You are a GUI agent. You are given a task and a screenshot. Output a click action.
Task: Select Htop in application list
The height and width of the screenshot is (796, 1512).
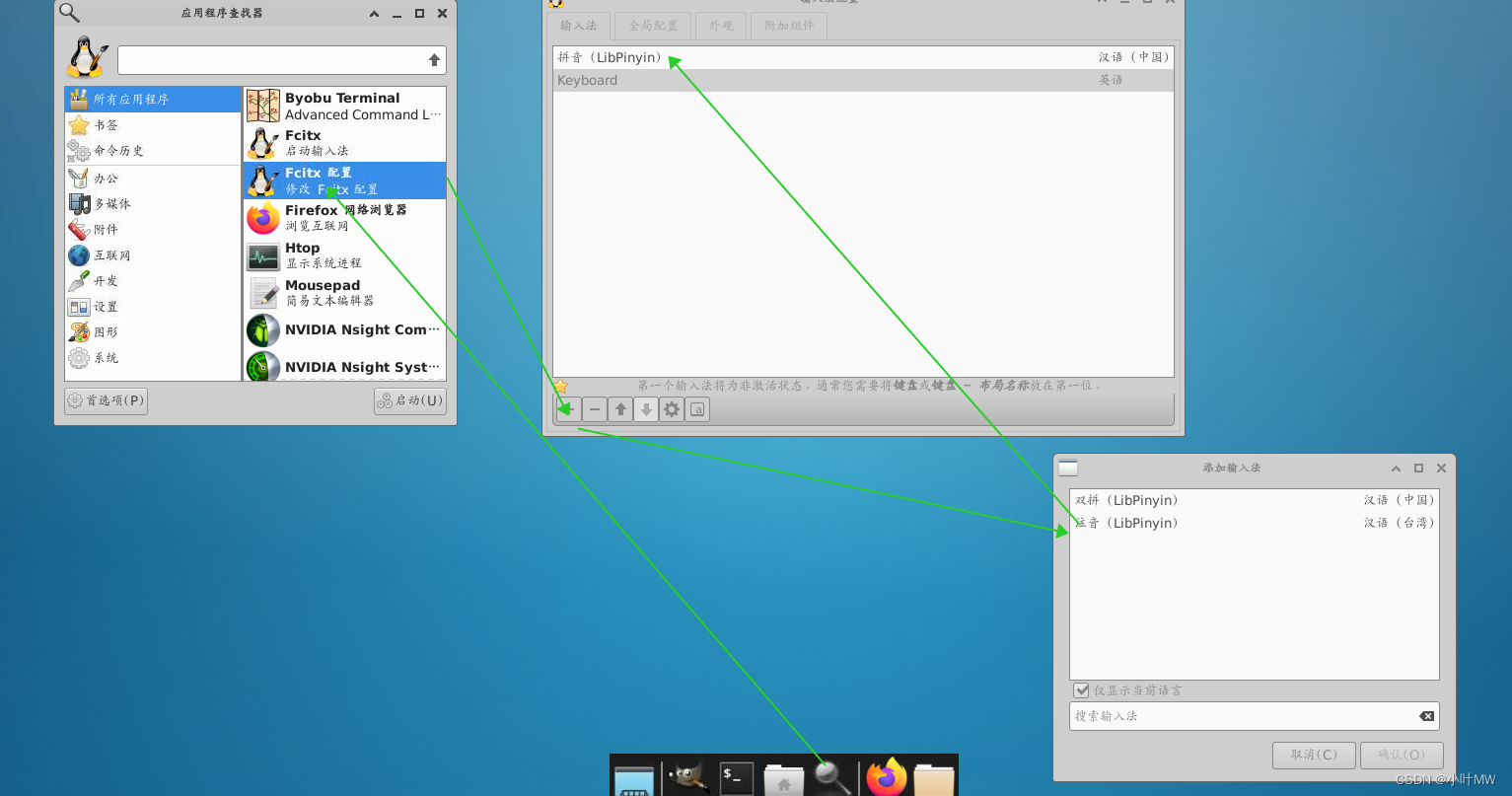pos(344,255)
